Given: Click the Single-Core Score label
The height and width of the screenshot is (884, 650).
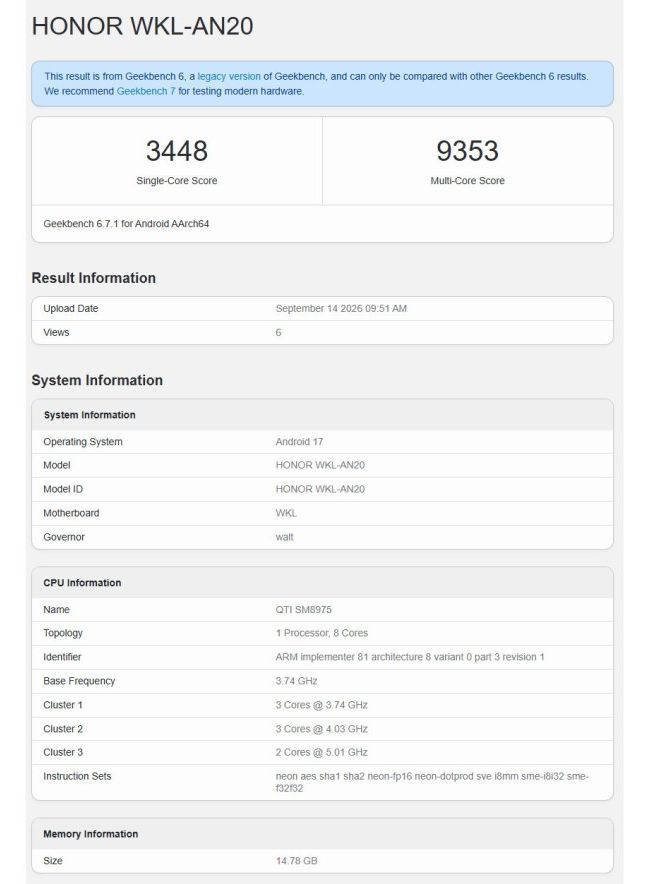Looking at the screenshot, I should pos(176,180).
